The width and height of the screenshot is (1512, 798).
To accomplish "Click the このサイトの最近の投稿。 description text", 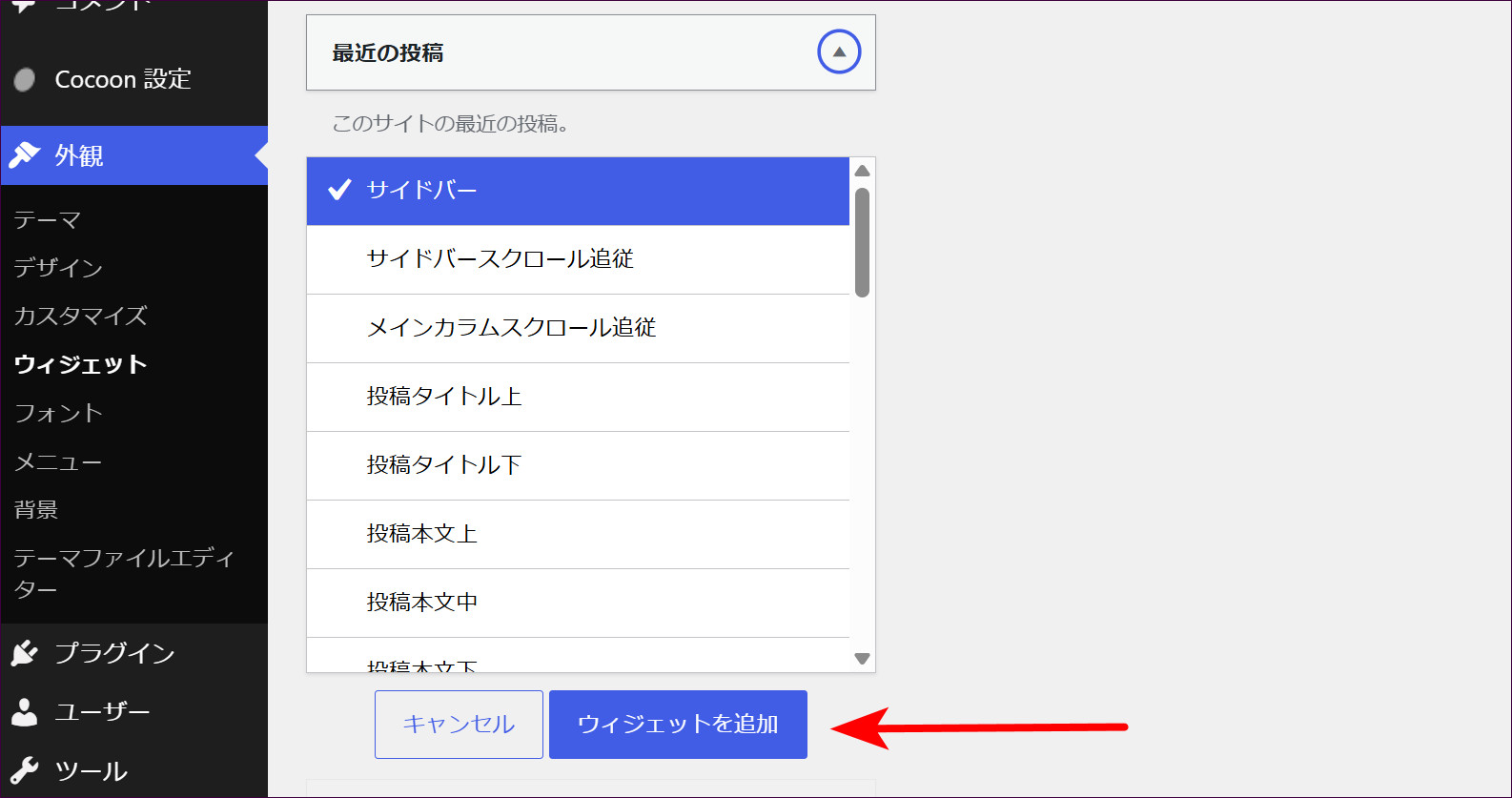I will (450, 124).
